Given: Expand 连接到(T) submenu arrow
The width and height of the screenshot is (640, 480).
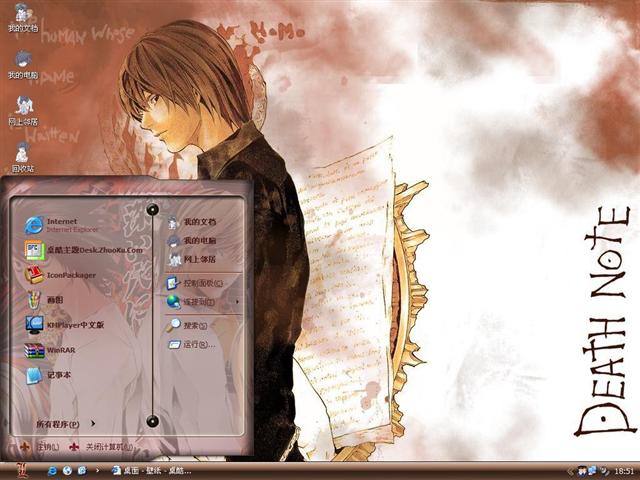Looking at the screenshot, I should 237,302.
